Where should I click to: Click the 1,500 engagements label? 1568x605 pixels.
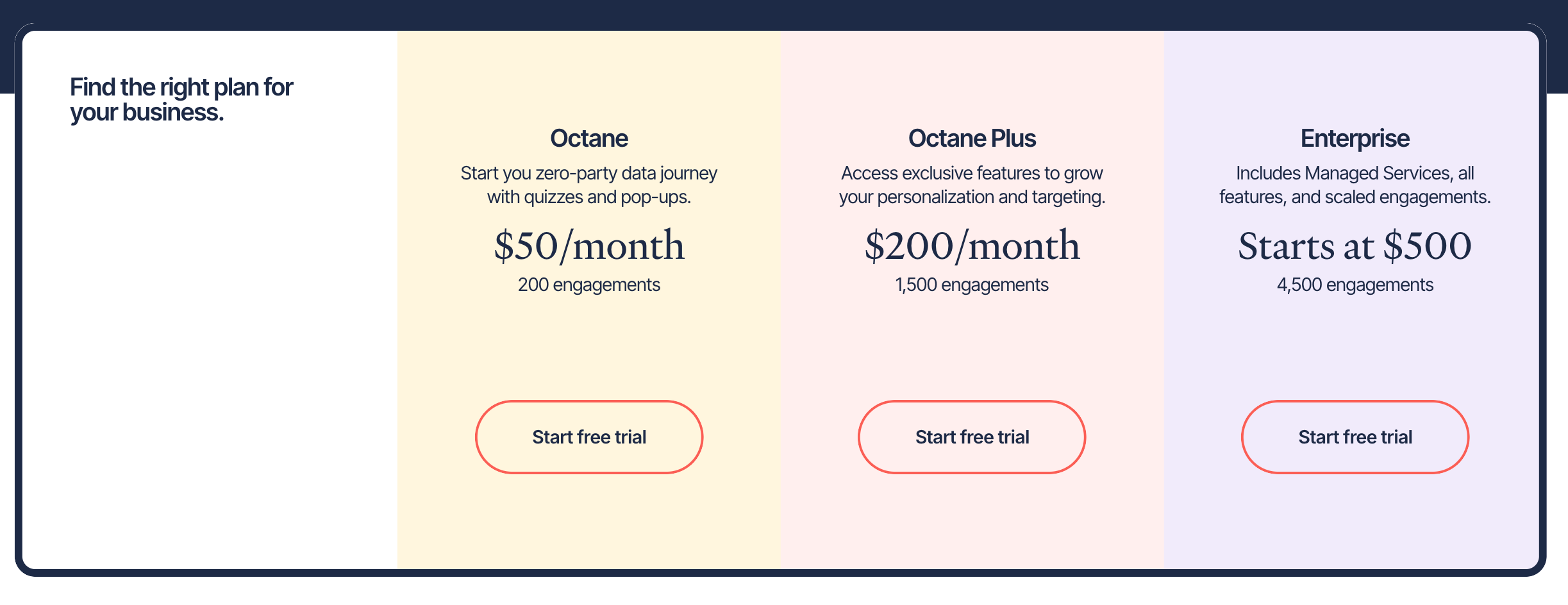972,285
